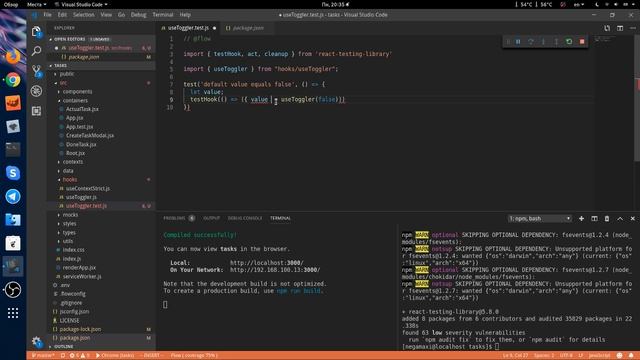Open the Search view in activity bar

pyautogui.click(x=36, y=51)
